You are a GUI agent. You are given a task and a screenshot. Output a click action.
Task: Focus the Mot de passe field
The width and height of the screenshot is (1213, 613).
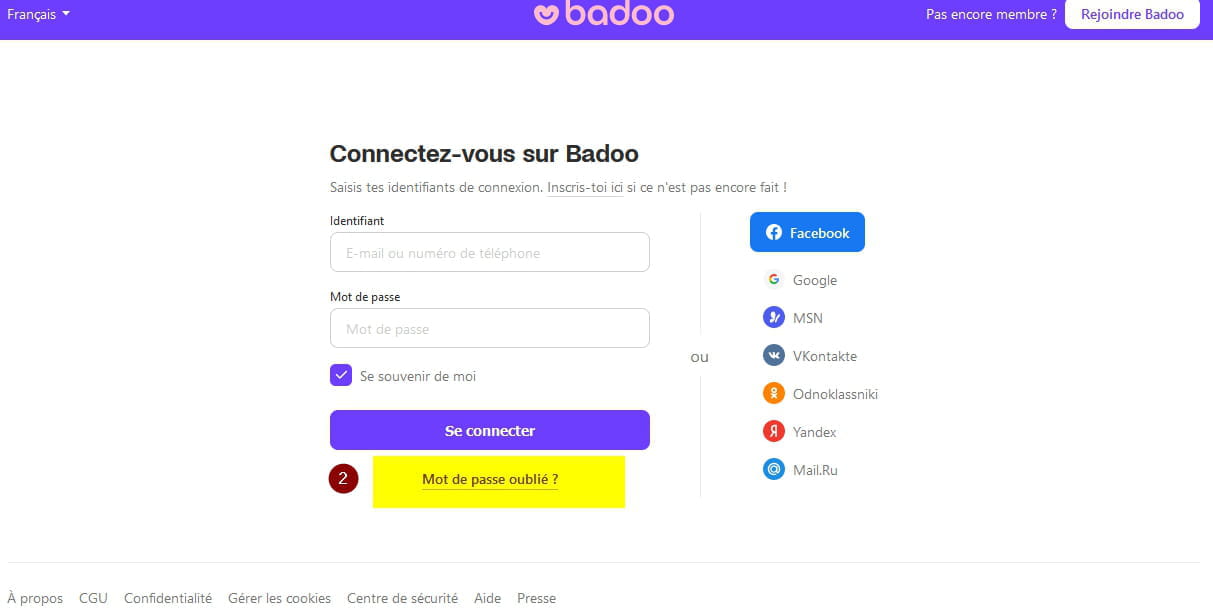[490, 328]
